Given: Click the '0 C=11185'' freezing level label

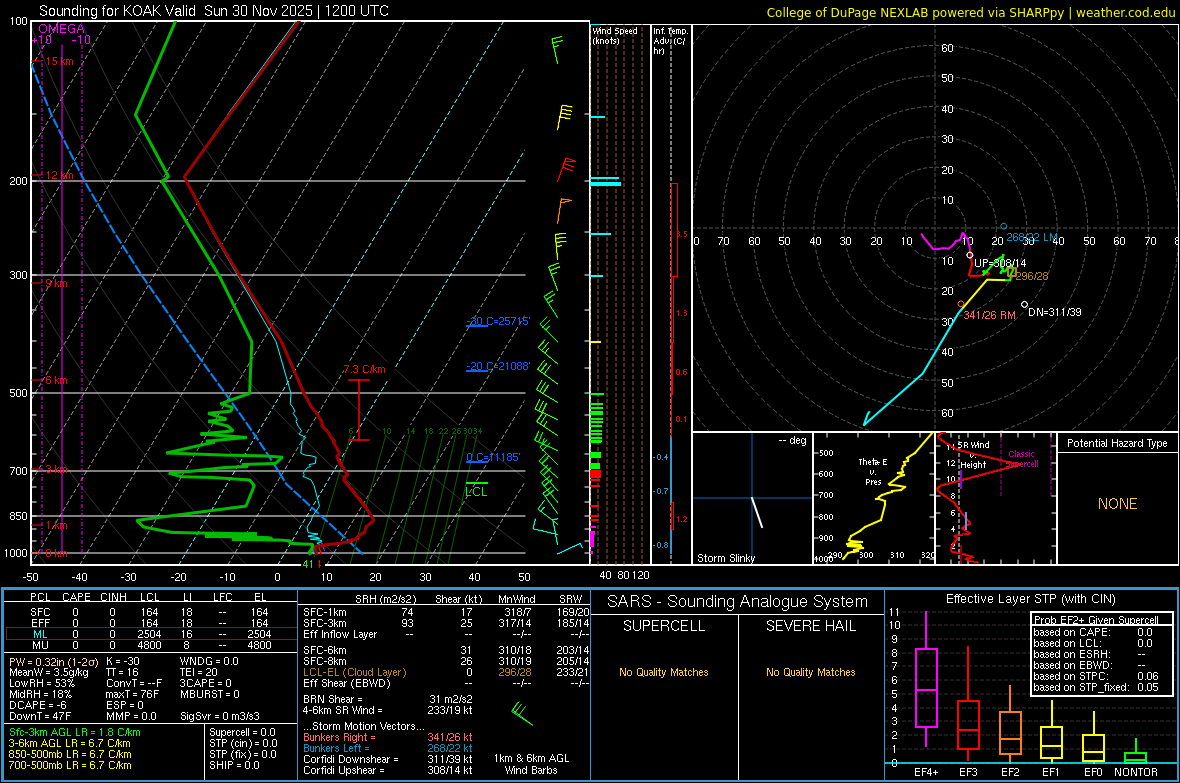Looking at the screenshot, I should click(493, 457).
